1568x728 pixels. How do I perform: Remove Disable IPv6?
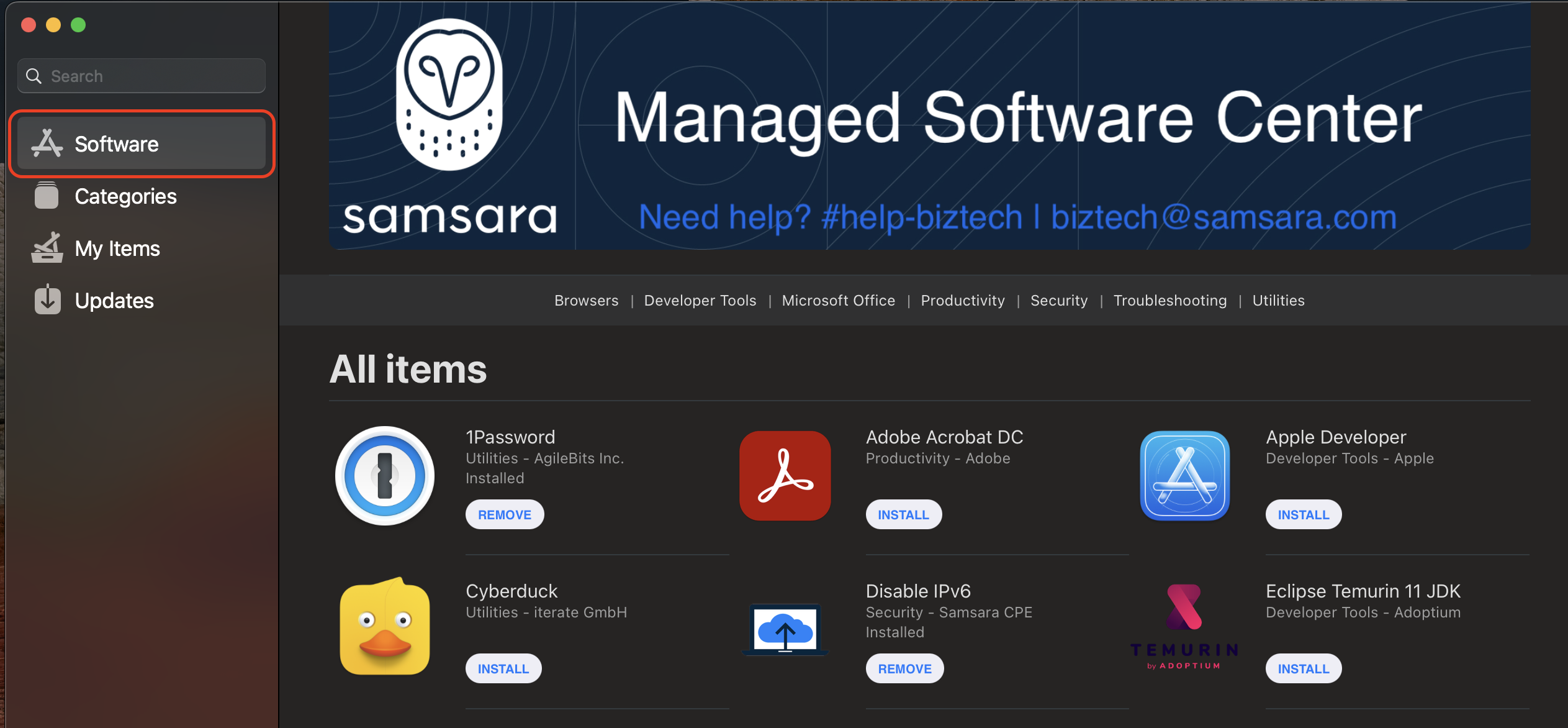point(905,668)
